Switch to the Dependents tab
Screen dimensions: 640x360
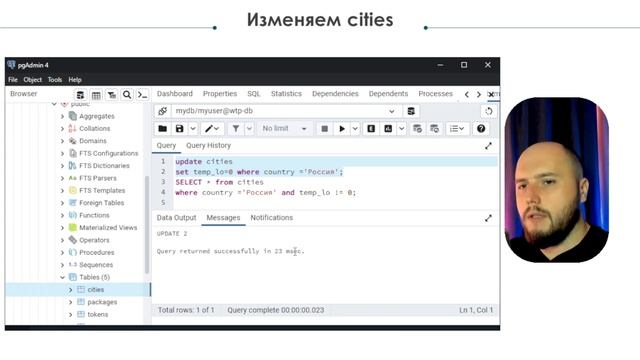tap(388, 93)
